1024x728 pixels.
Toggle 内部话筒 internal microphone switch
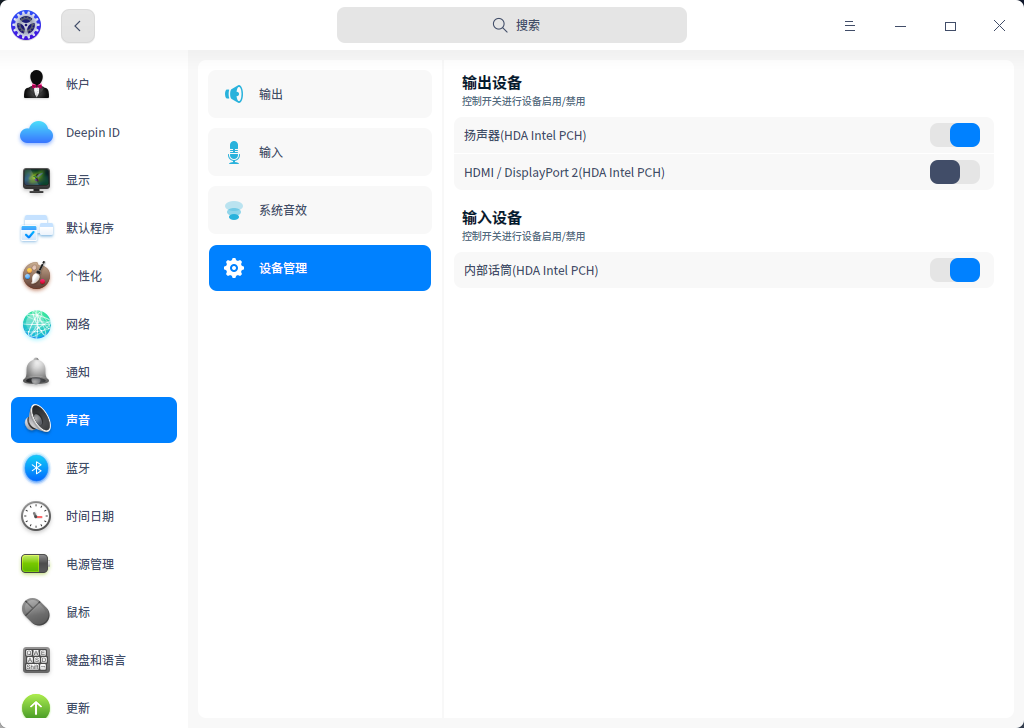pos(954,270)
